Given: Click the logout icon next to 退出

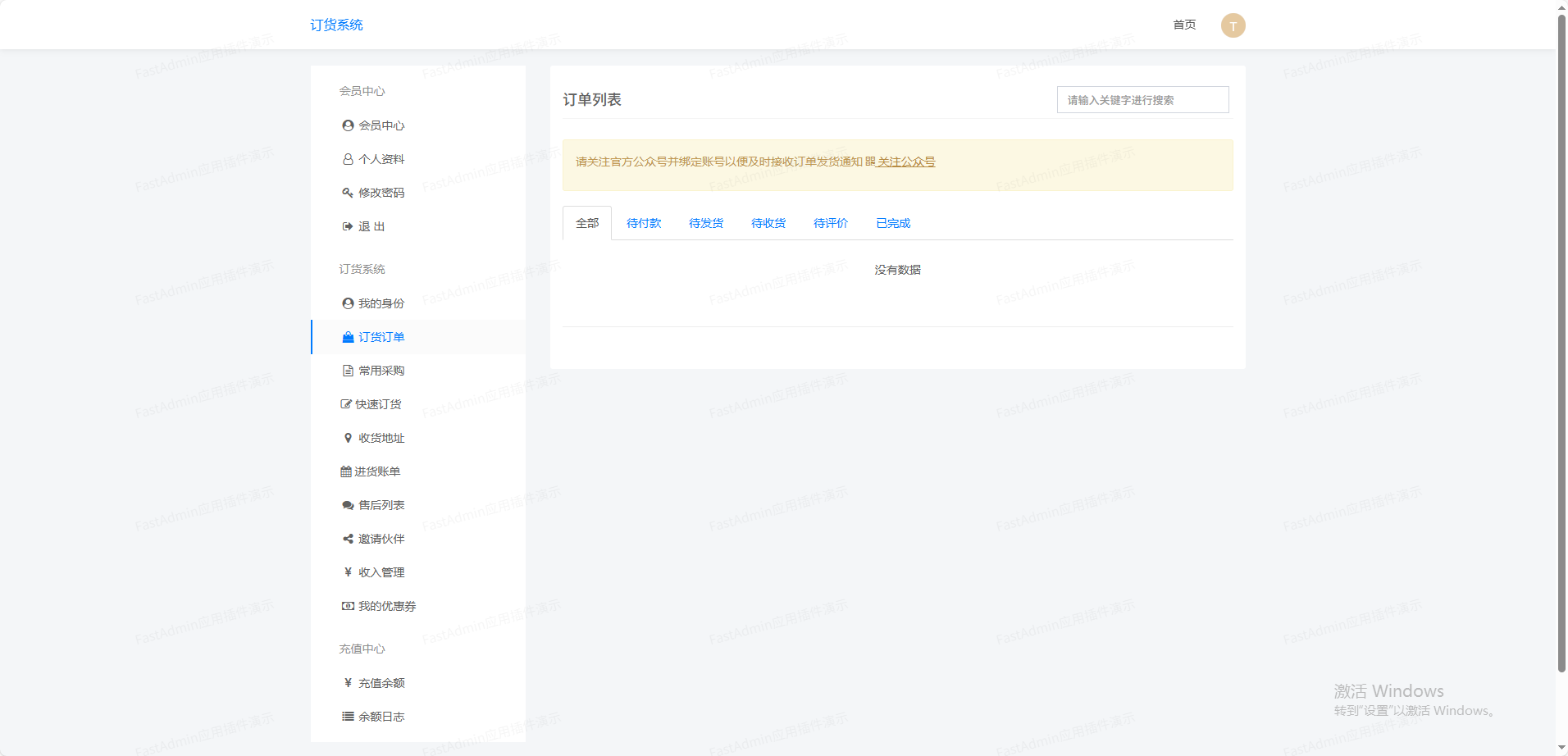Looking at the screenshot, I should click(x=348, y=226).
